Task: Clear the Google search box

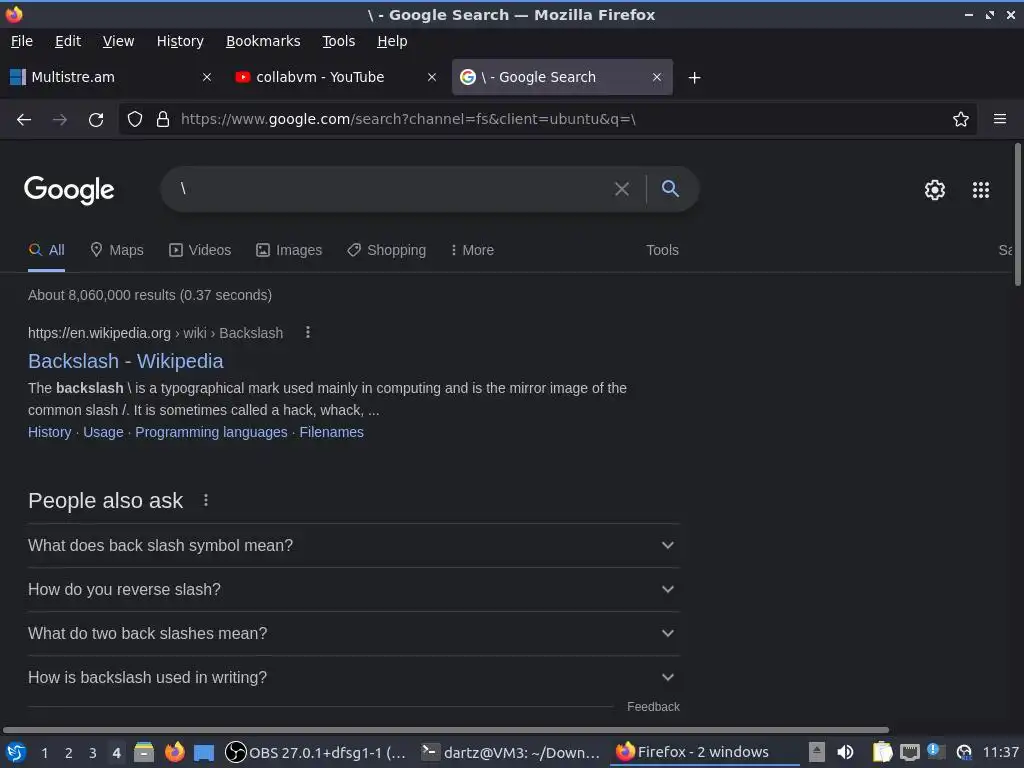Action: (622, 189)
